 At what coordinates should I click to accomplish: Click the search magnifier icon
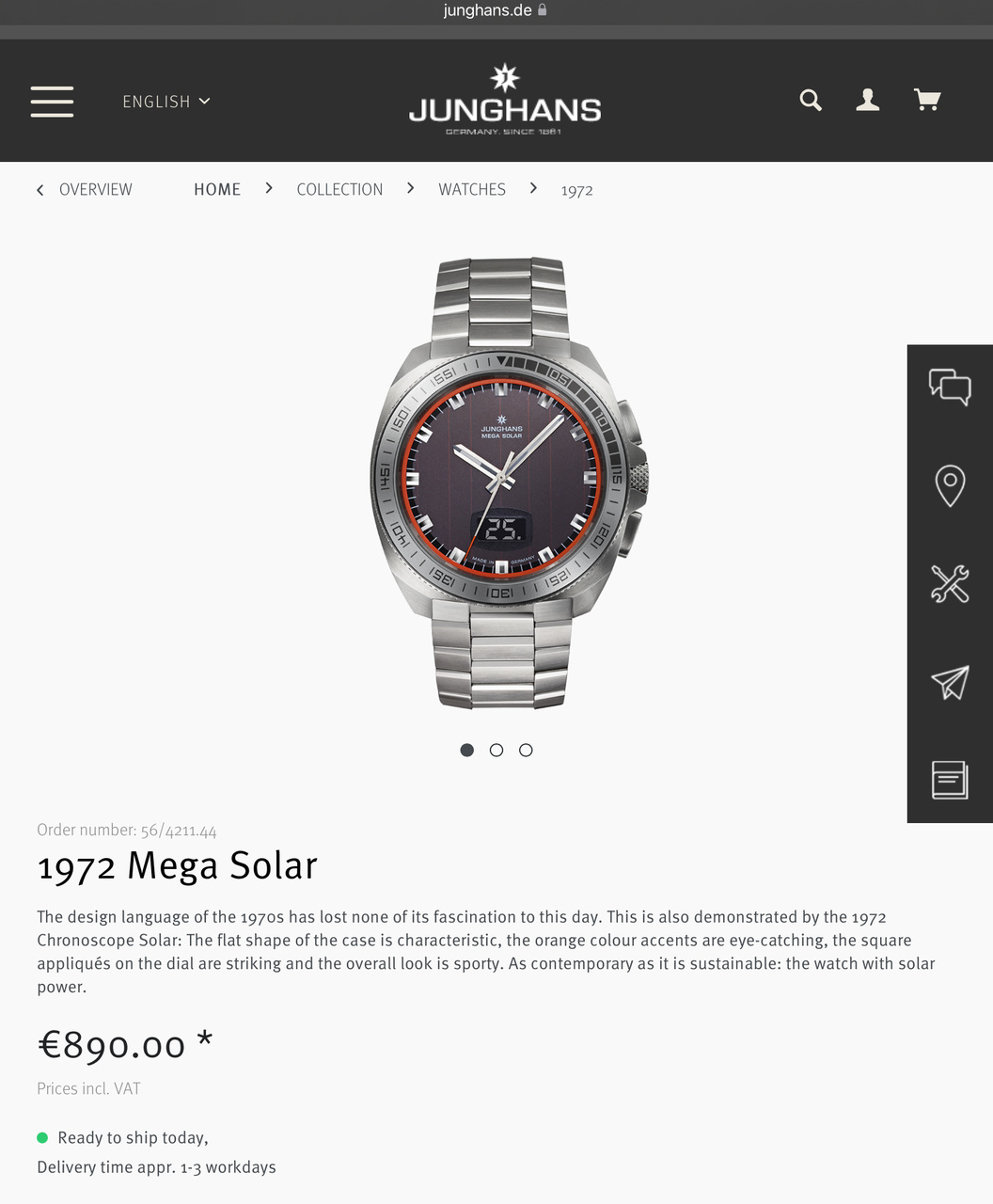(x=811, y=100)
